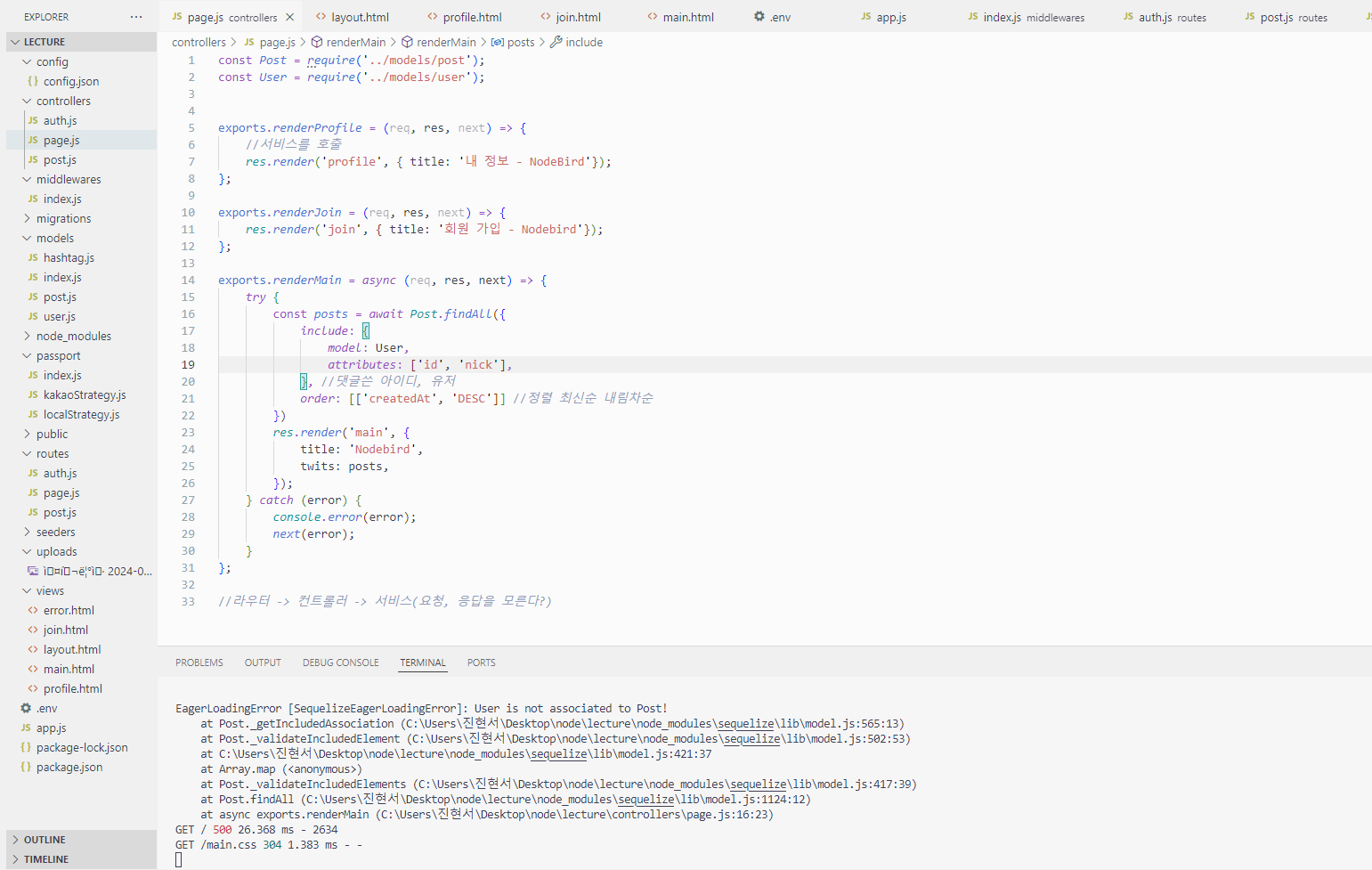Collapse the models folder
1372x870 pixels.
(27, 238)
